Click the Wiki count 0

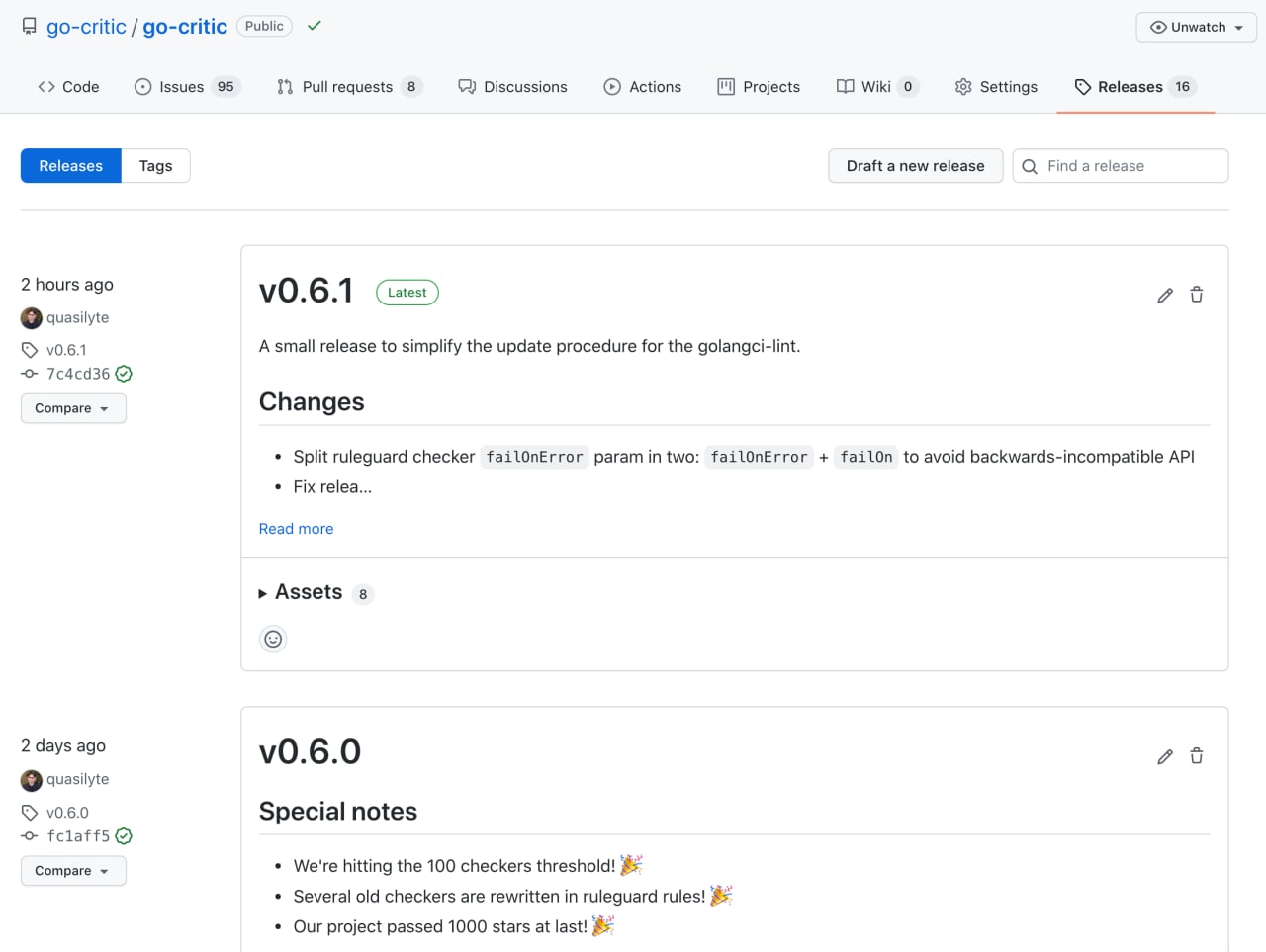908,87
